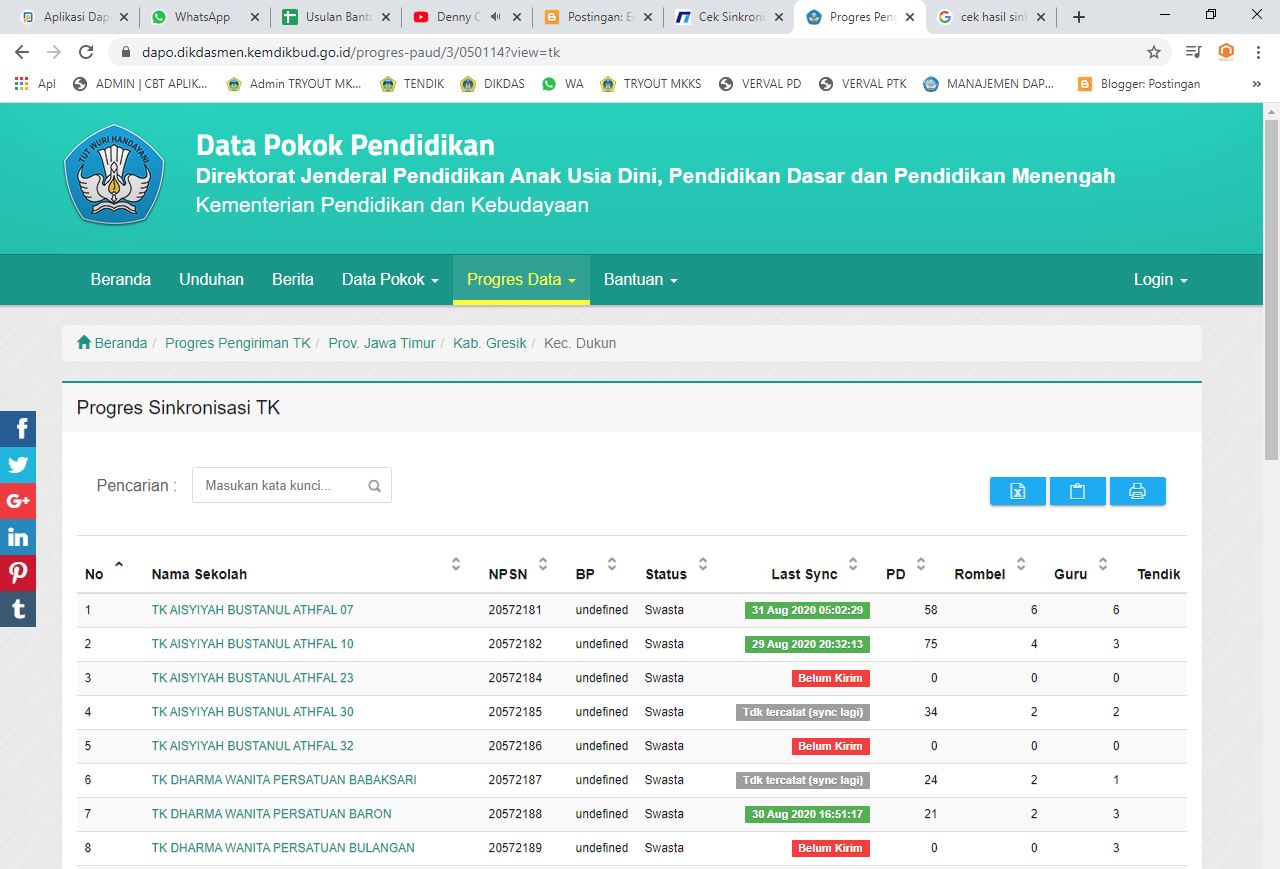
Task: Go to Kab. Gresik breadcrumb link
Action: click(489, 343)
